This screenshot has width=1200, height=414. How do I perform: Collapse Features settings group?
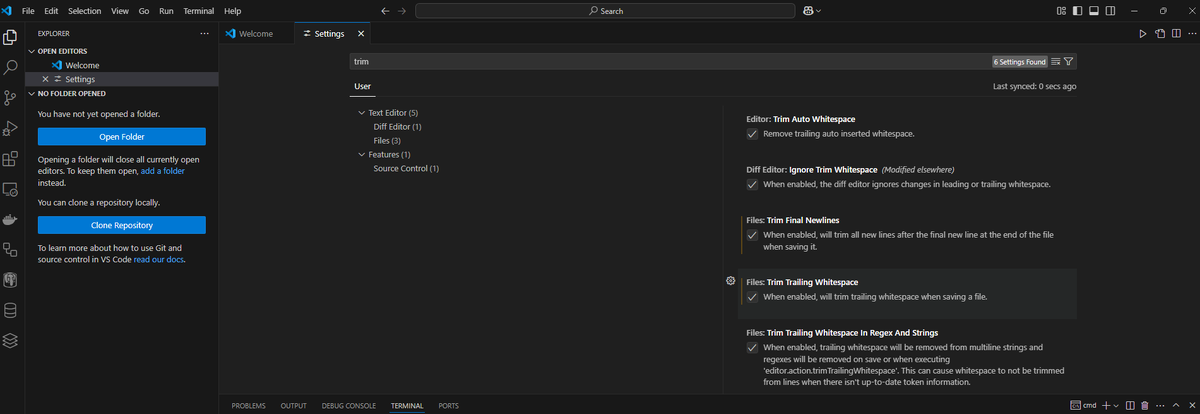point(362,155)
